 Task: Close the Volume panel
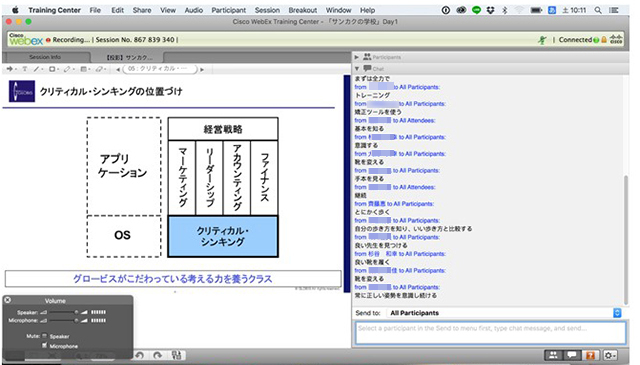(7, 300)
